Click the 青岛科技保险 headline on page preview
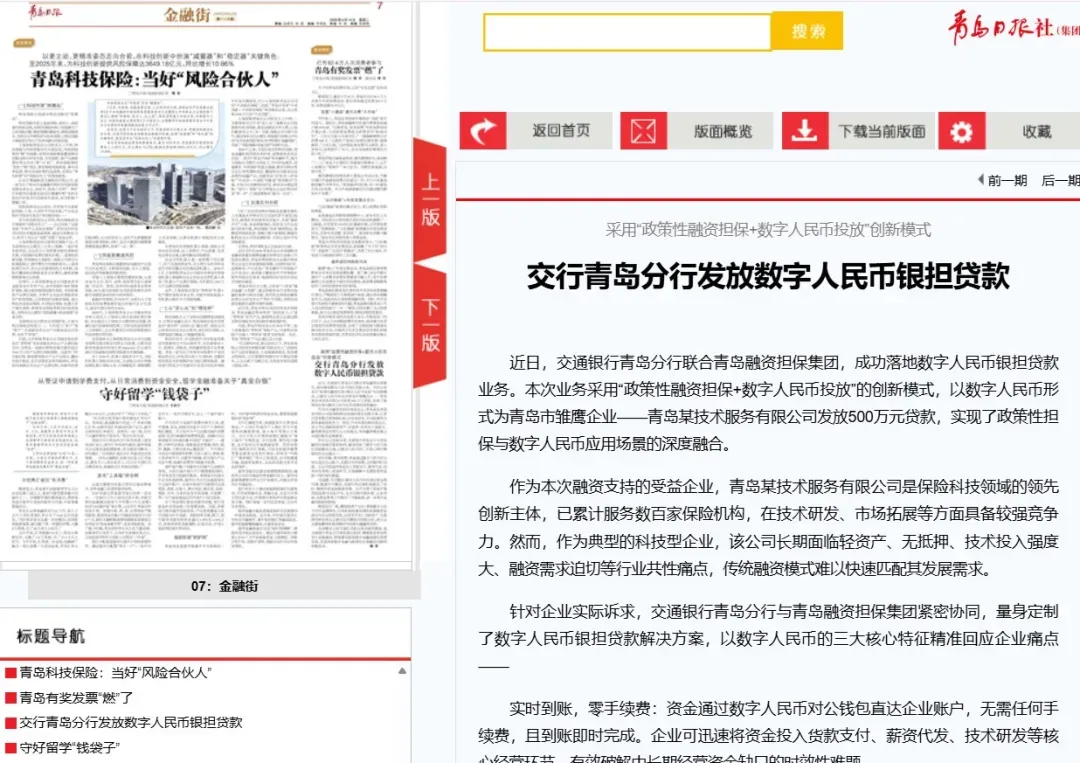The image size is (1080, 763). (154, 79)
